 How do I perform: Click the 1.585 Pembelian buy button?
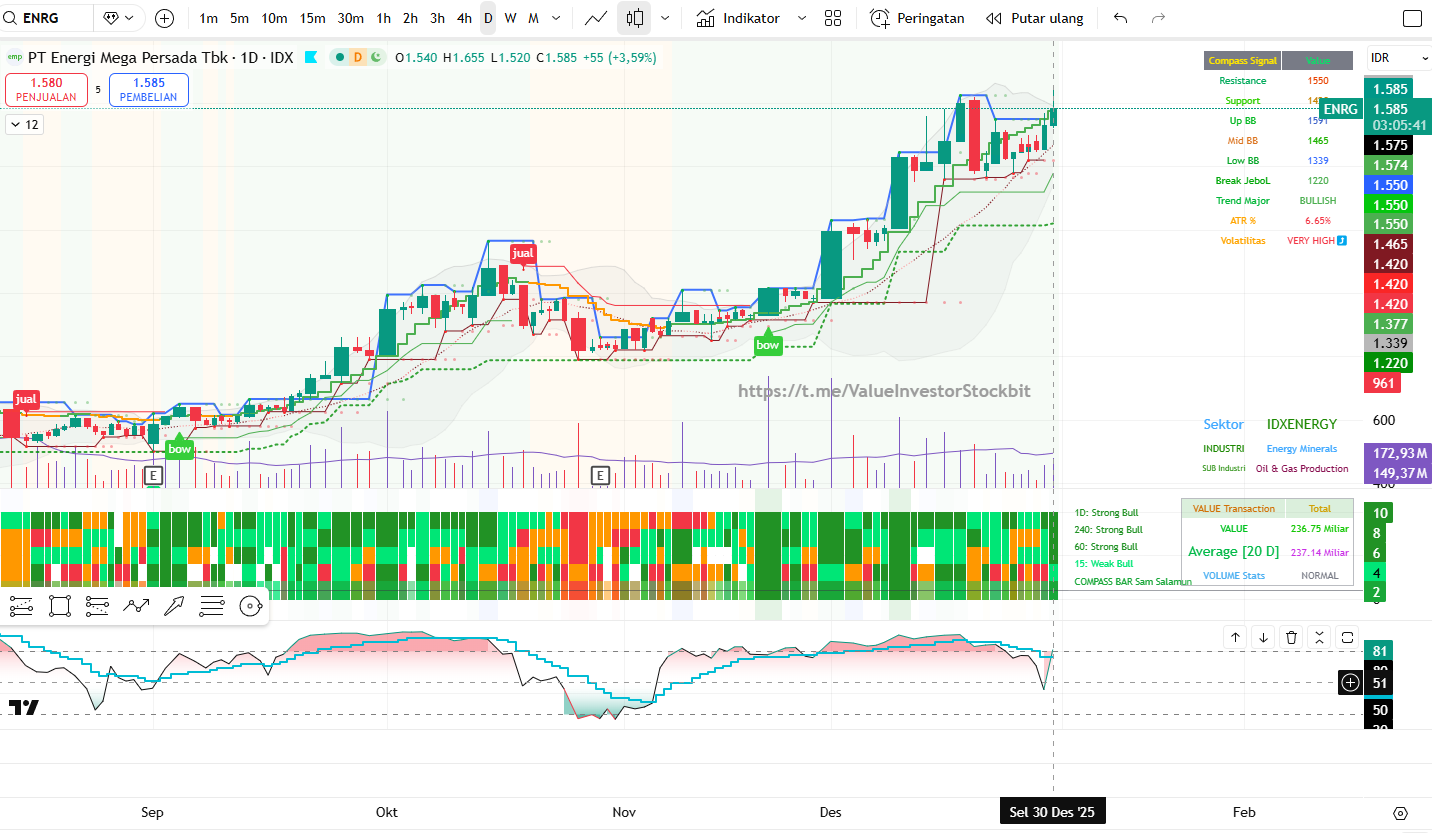pyautogui.click(x=148, y=90)
